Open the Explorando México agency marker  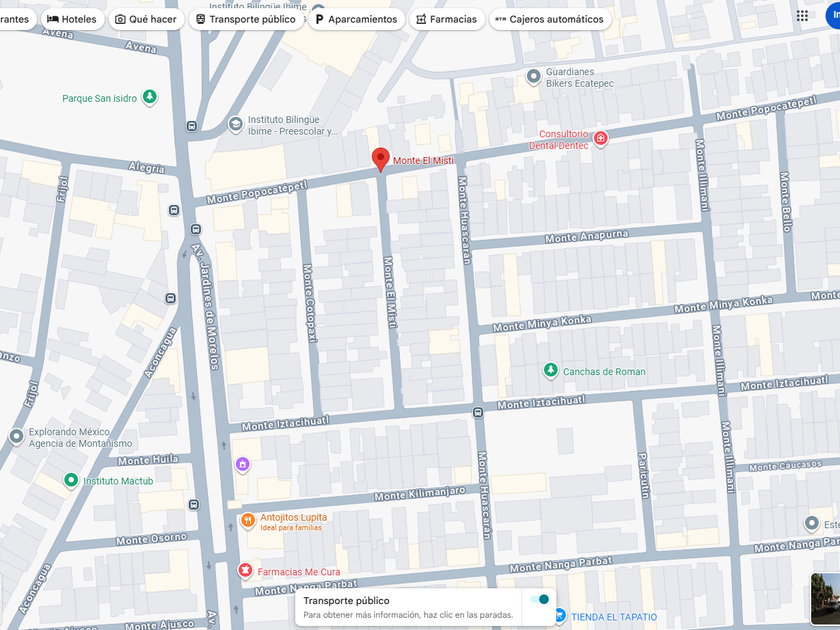pyautogui.click(x=16, y=436)
